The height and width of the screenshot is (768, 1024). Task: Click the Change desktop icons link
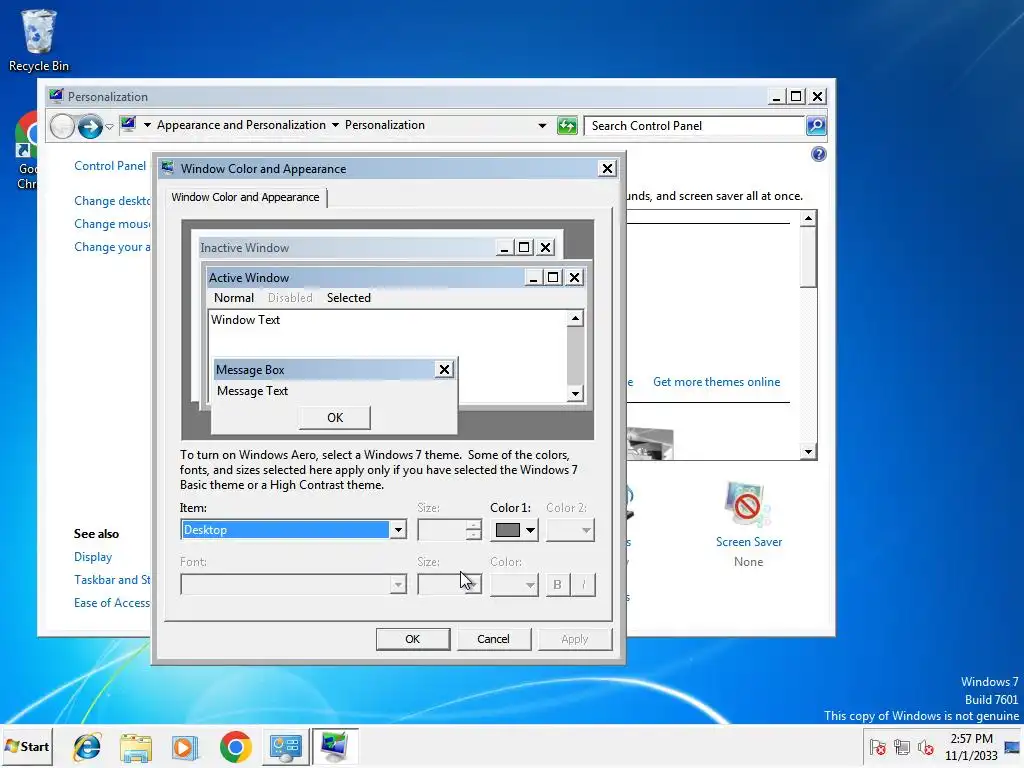coord(112,200)
